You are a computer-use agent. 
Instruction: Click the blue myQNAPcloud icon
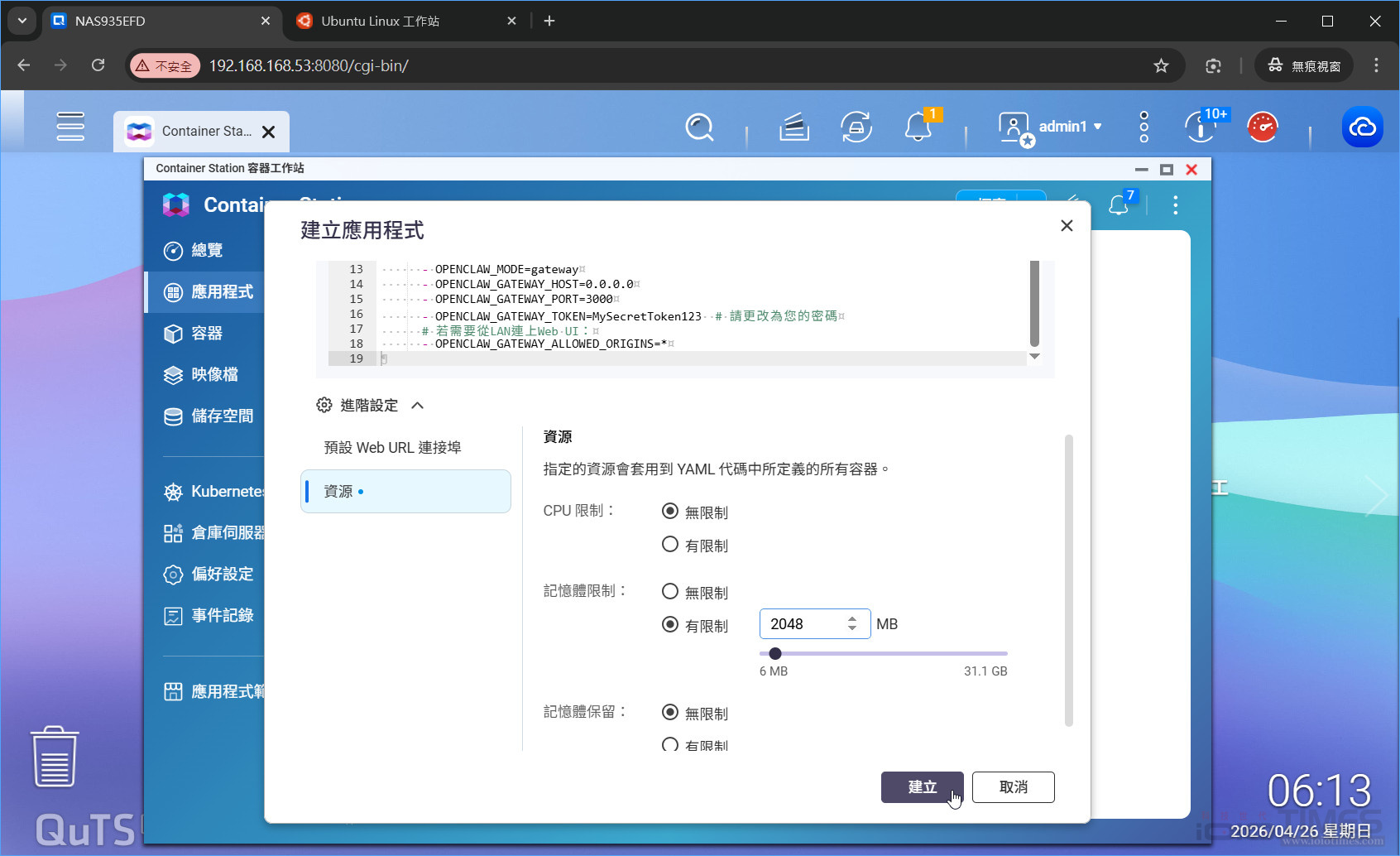click(x=1362, y=127)
